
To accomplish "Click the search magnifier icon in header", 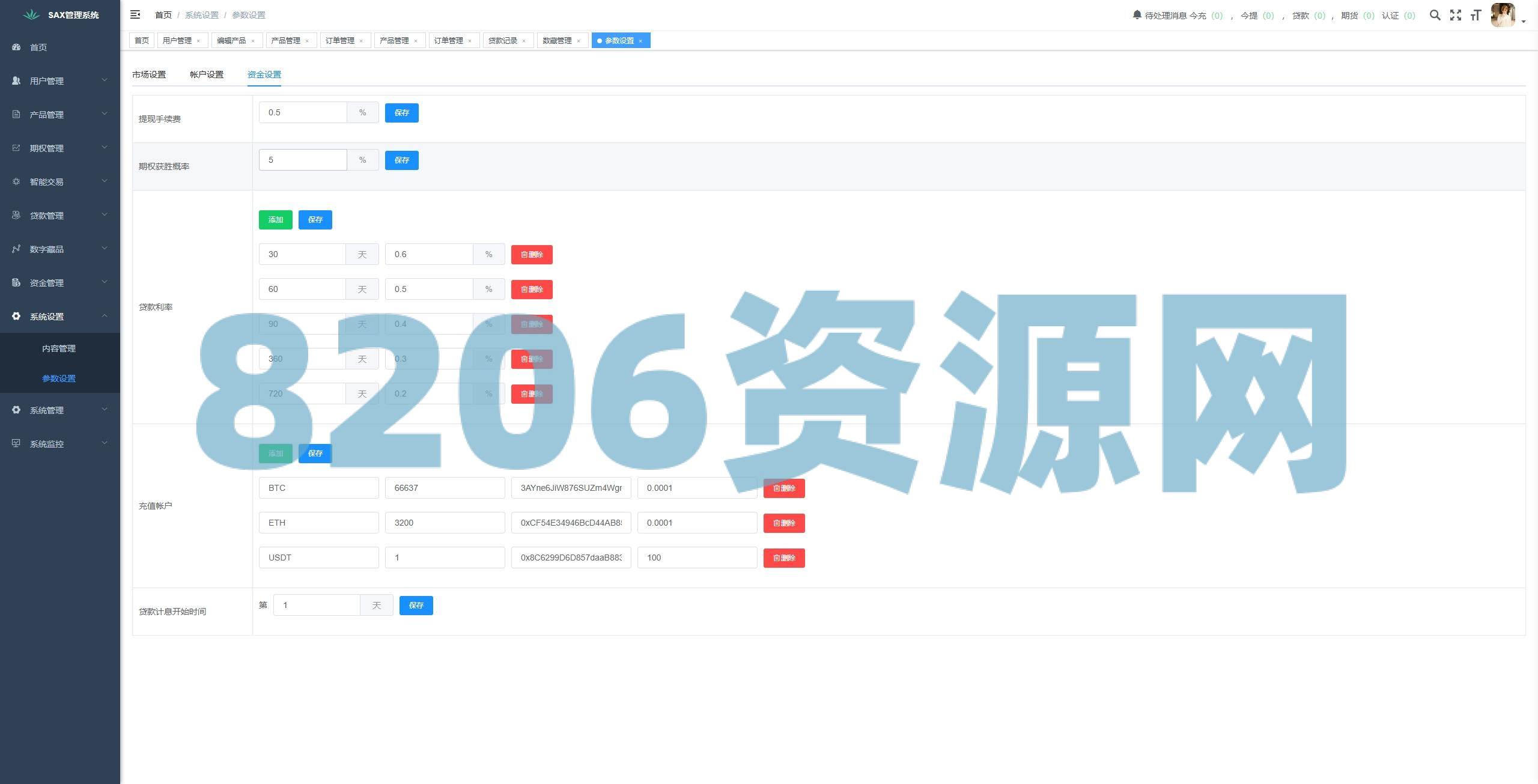I will [1435, 15].
